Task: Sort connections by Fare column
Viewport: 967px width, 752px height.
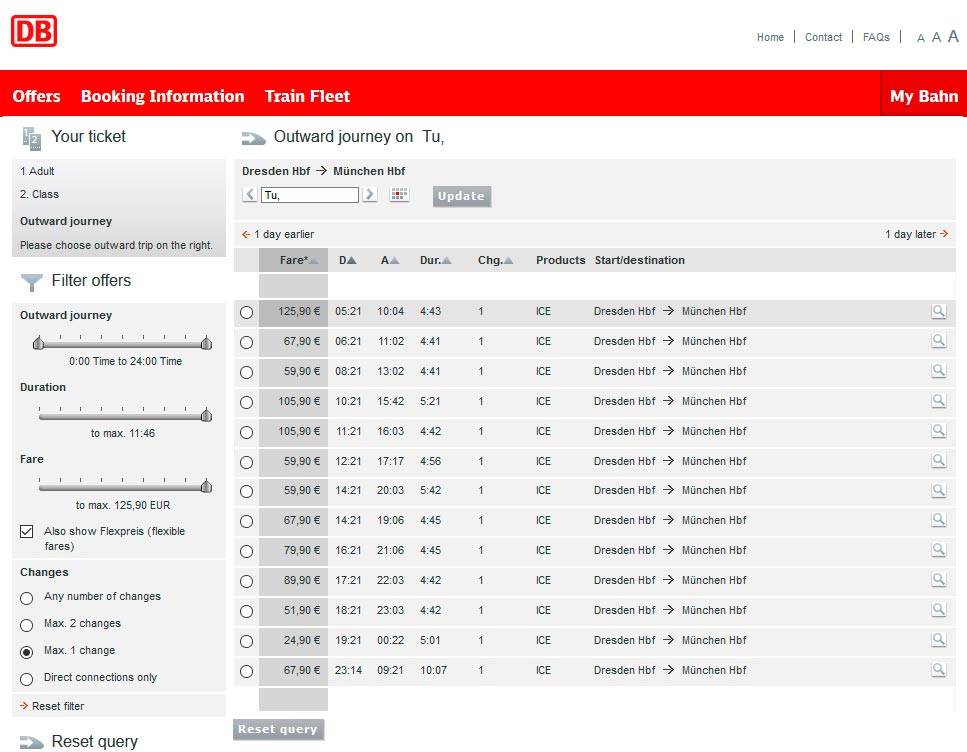Action: [294, 261]
